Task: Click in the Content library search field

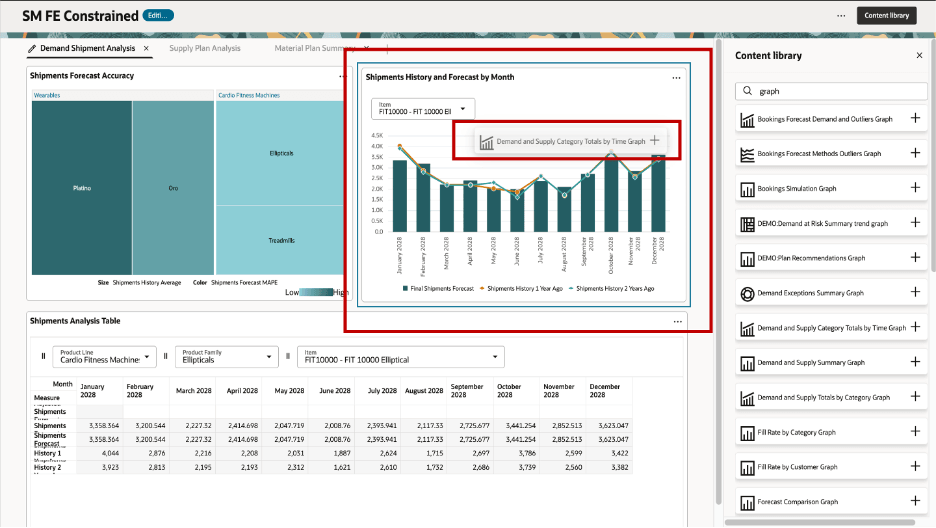Action: (x=831, y=91)
